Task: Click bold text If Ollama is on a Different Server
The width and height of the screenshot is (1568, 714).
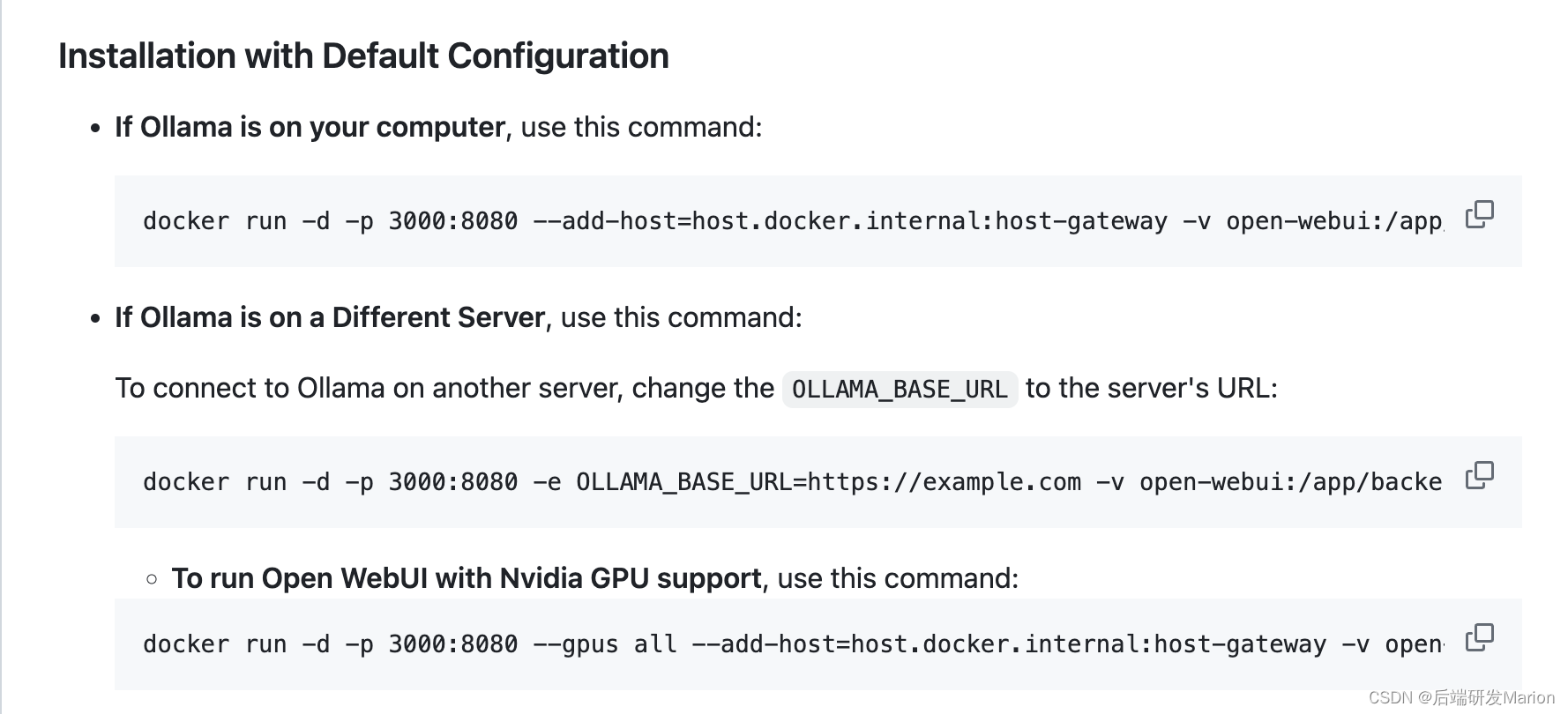Action: [330, 317]
